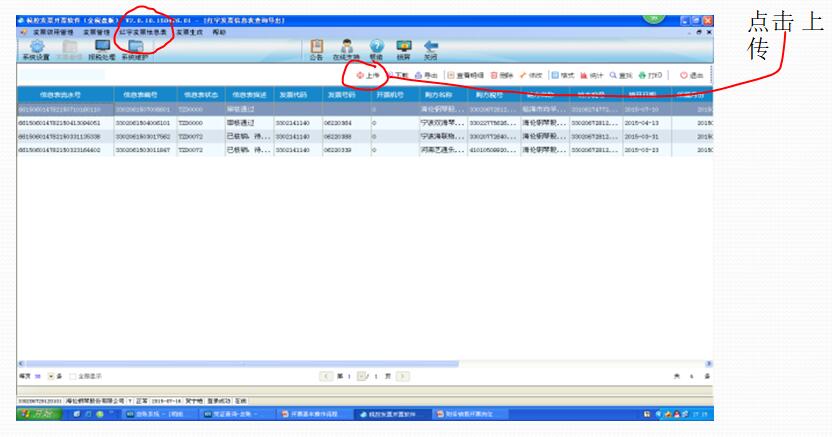Open the 统计 (statistics) chart tool

(x=591, y=75)
